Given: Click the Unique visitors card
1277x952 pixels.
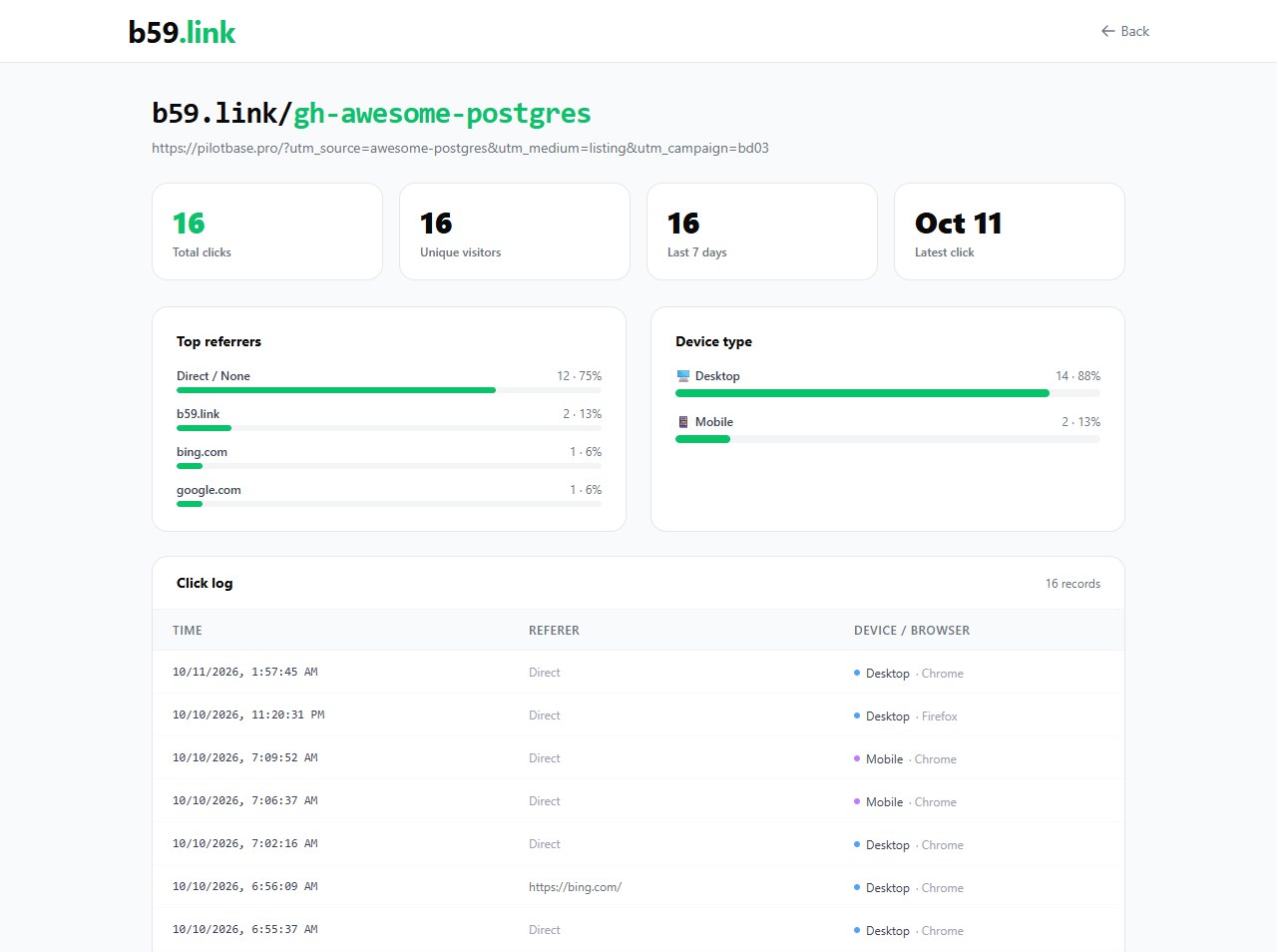Looking at the screenshot, I should (515, 232).
